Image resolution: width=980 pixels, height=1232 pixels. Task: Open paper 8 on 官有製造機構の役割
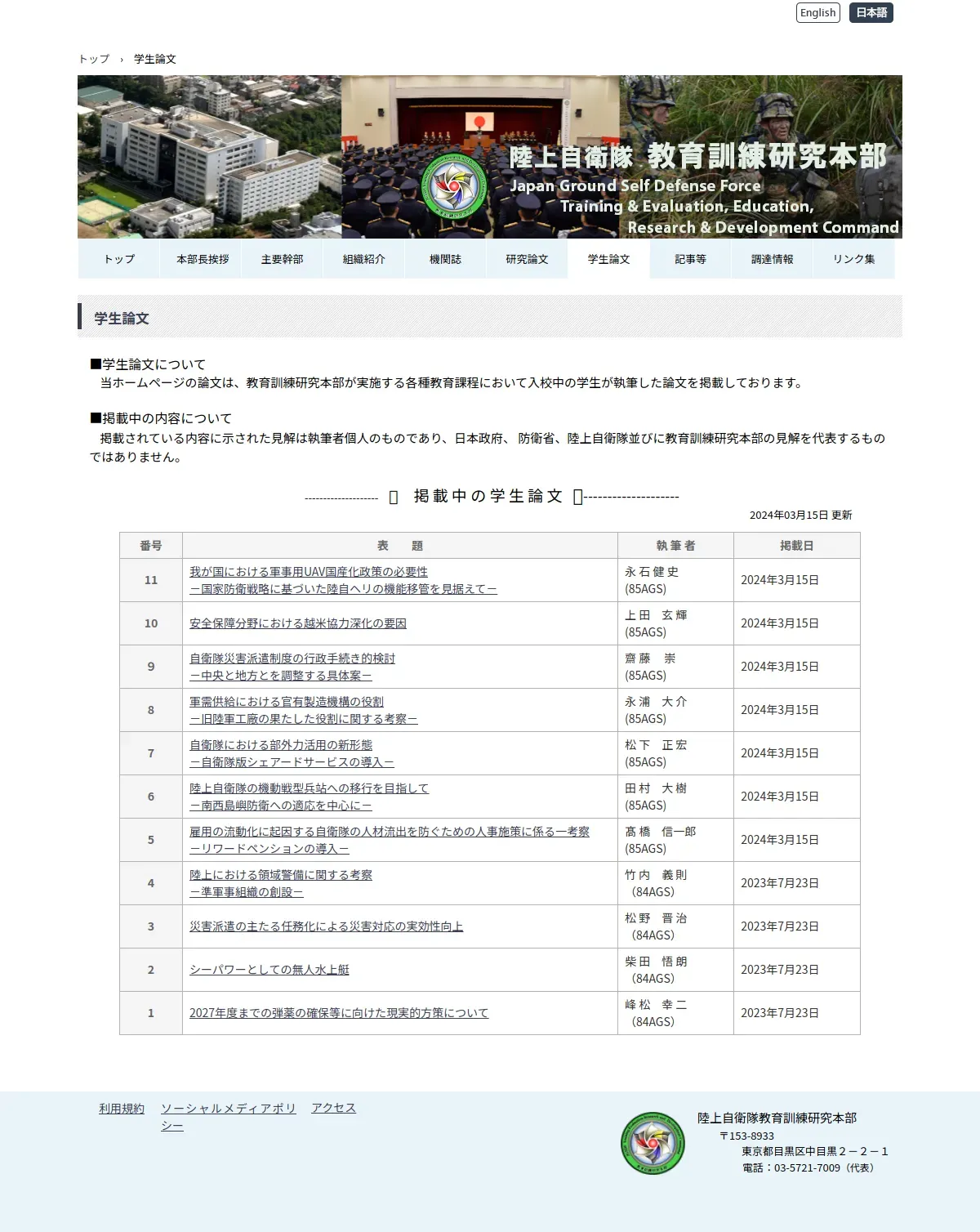[304, 710]
